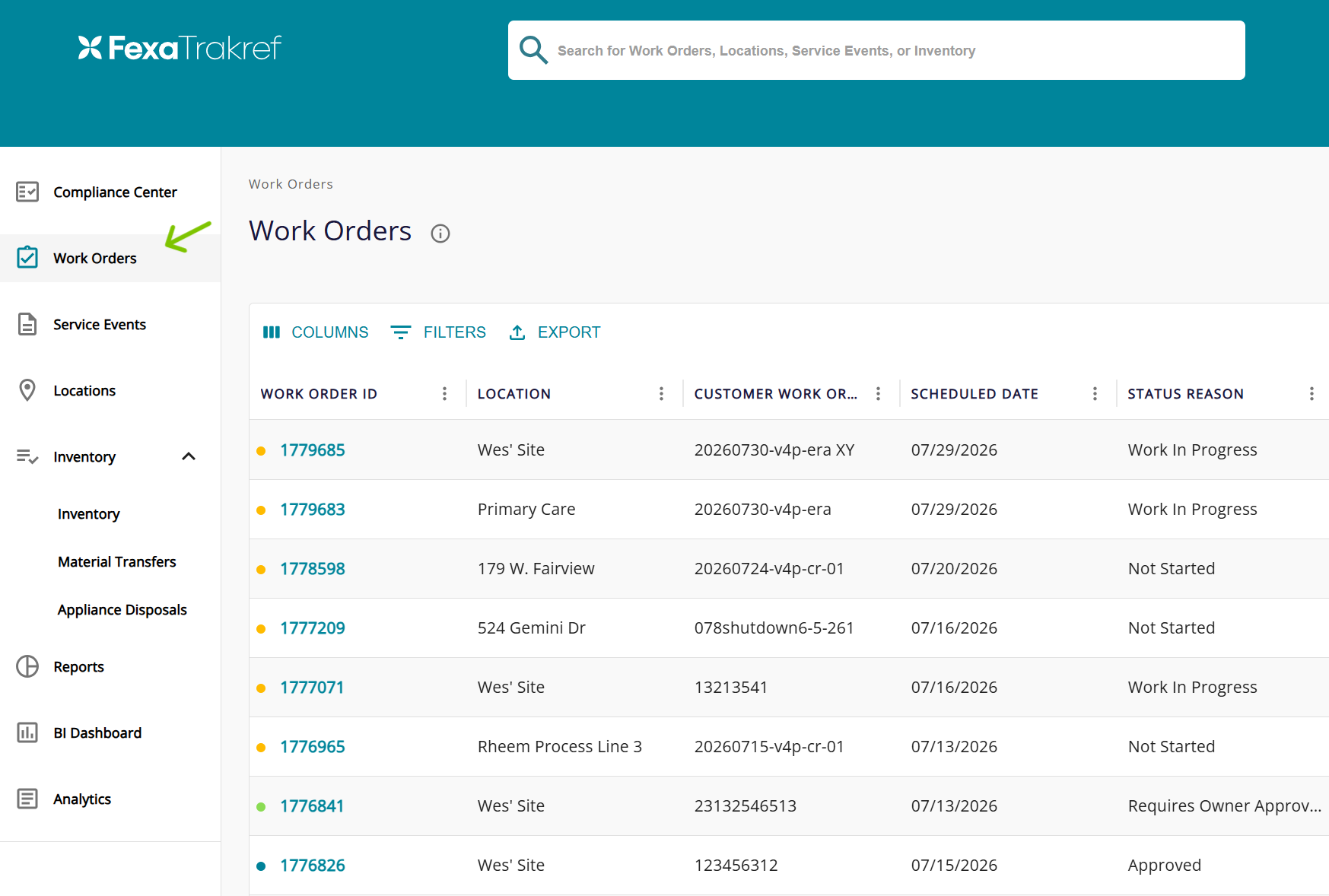Viewport: 1329px width, 896px height.
Task: Click the FexaTrakref logo
Action: [180, 48]
